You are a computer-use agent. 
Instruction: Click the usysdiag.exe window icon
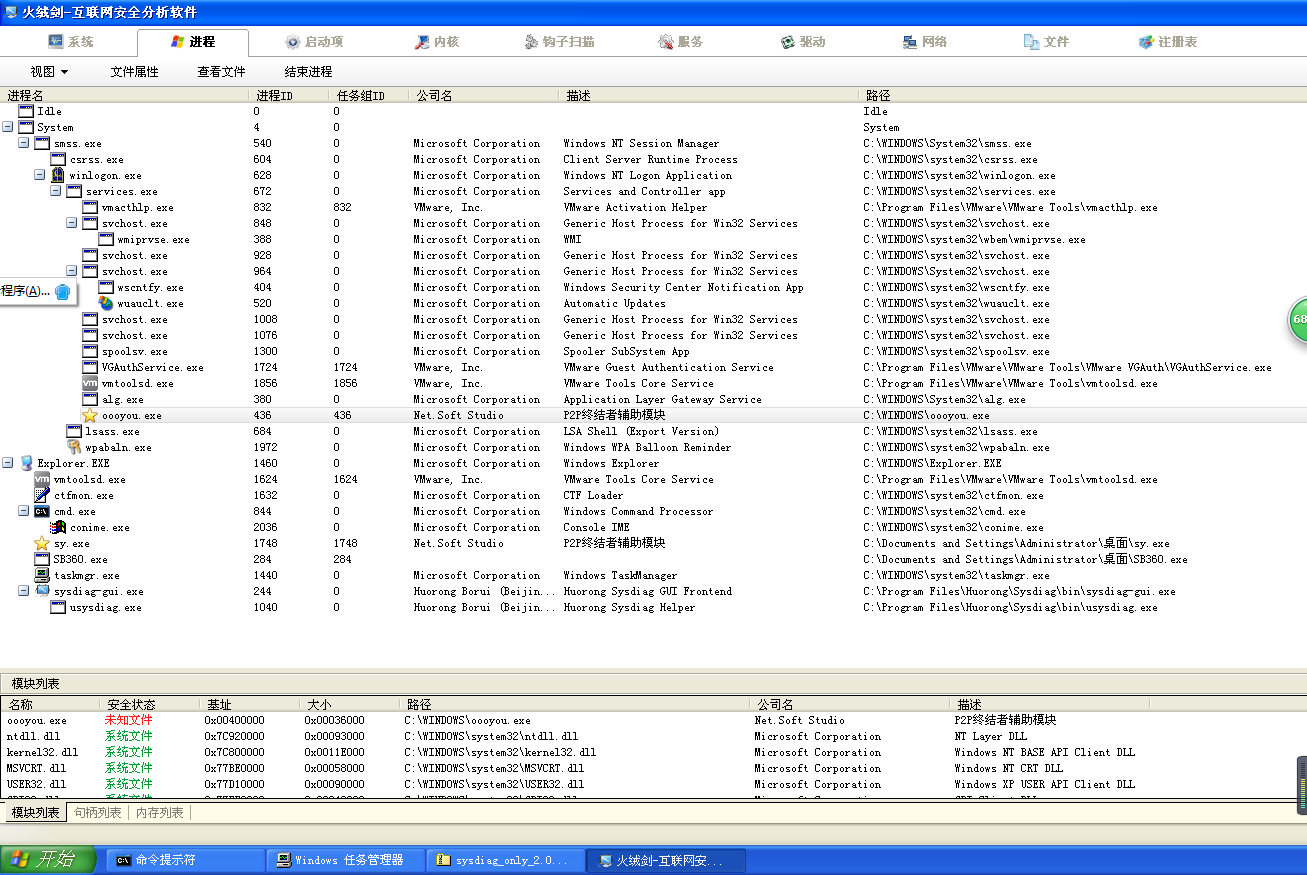tap(58, 607)
